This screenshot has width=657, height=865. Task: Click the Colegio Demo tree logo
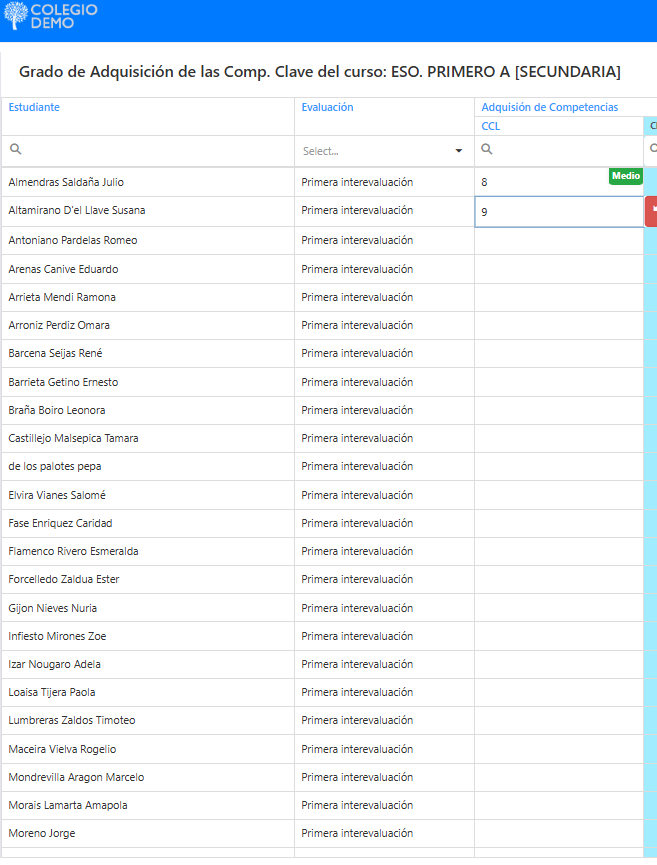coord(16,16)
